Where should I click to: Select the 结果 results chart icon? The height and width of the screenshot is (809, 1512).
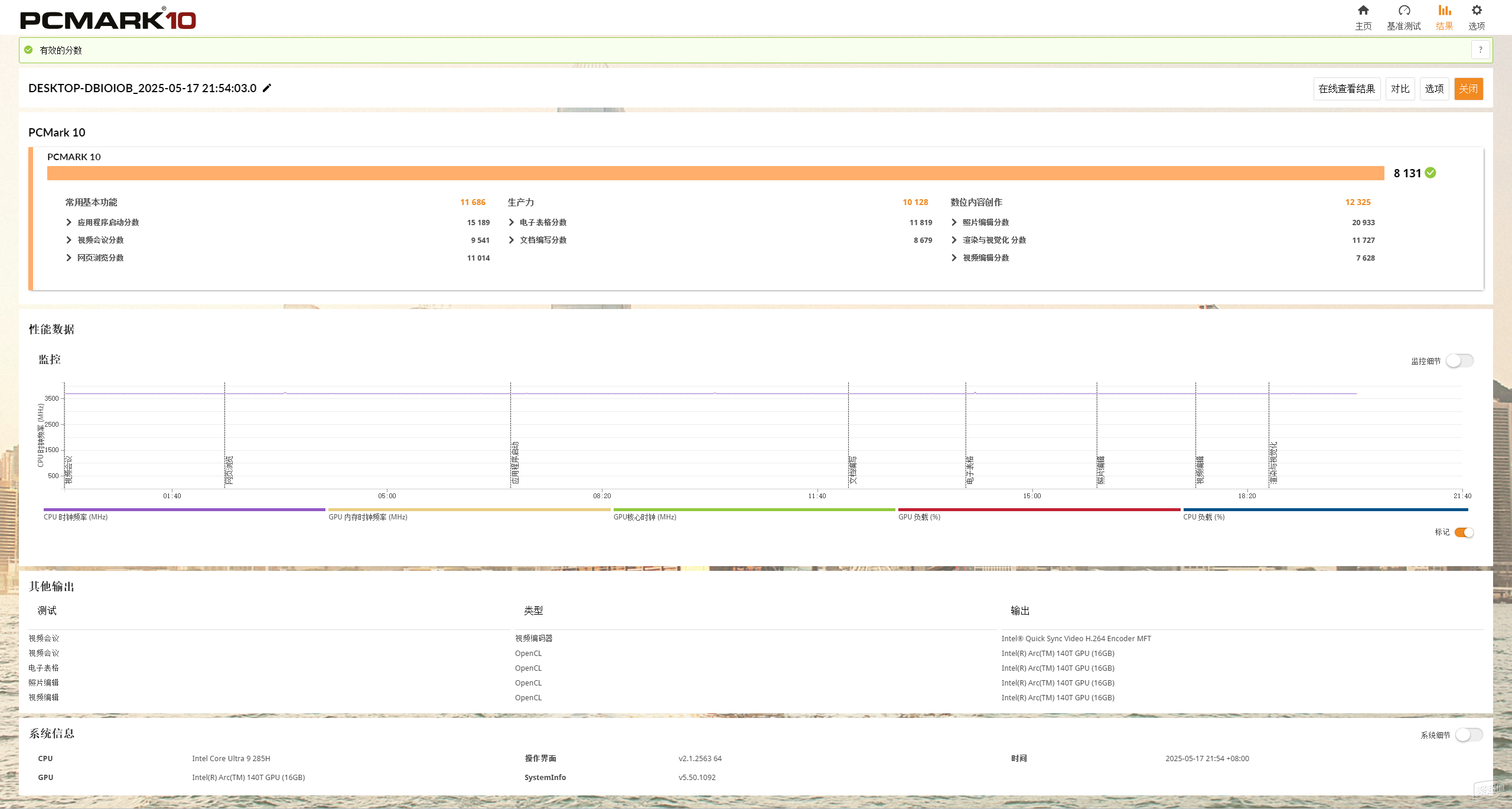click(1445, 11)
